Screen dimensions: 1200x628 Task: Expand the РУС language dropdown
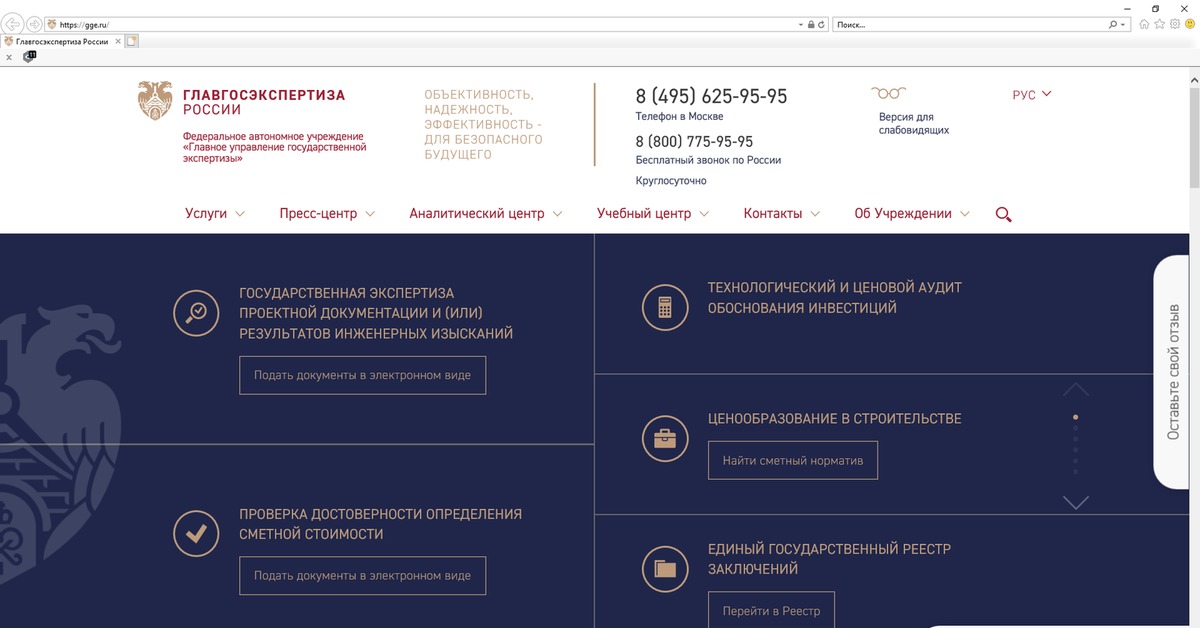tap(1032, 95)
